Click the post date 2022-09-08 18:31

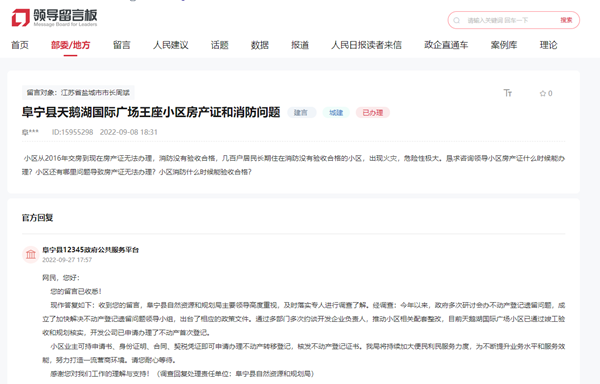(129, 132)
